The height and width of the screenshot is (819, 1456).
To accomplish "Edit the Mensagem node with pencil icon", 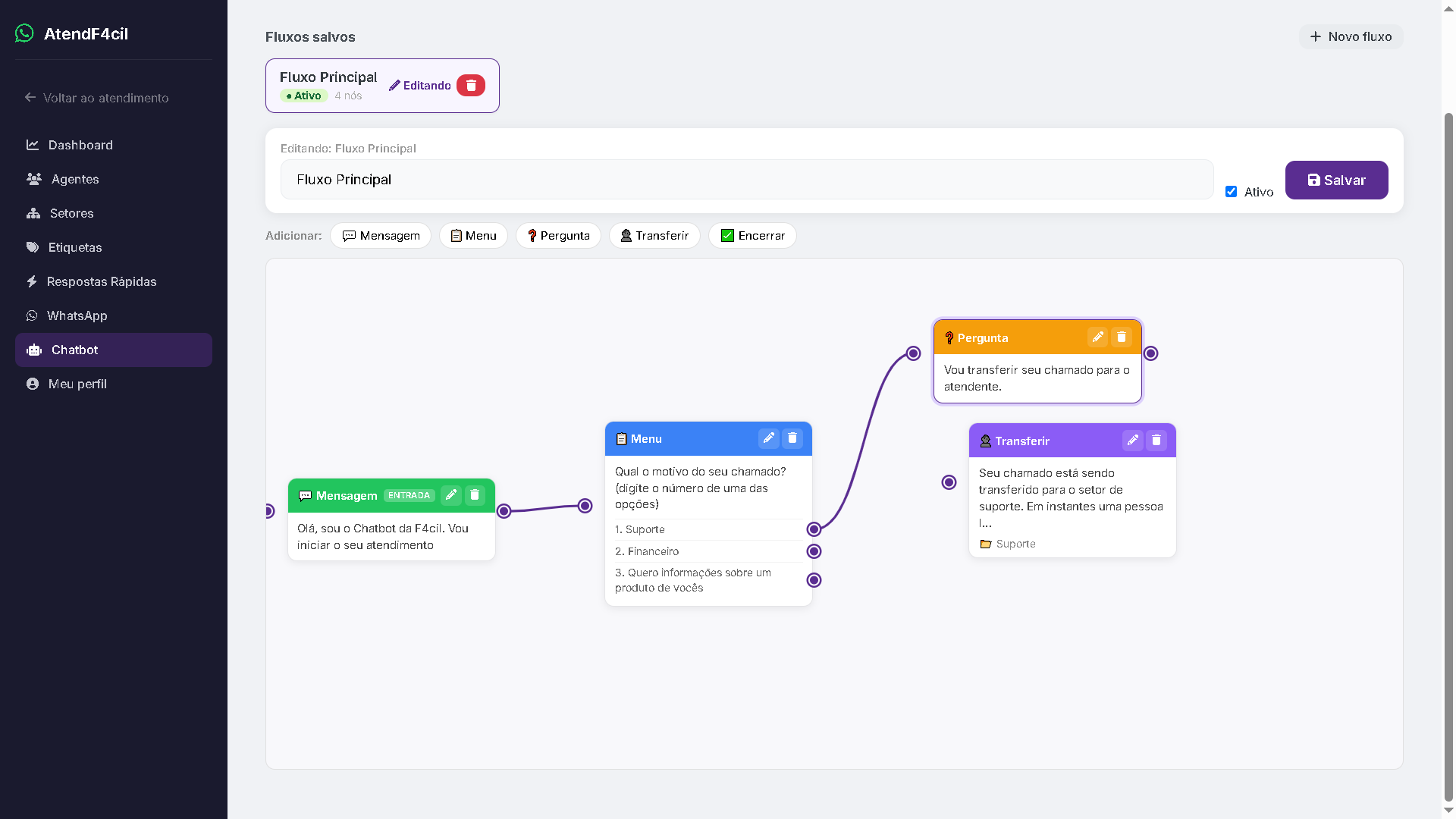I will tap(451, 495).
